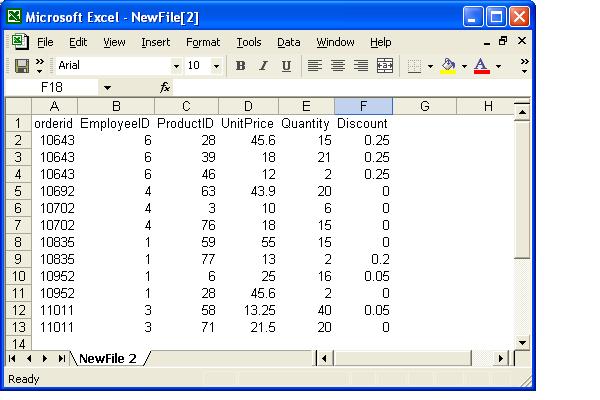Screen dimensions: 600x400
Task: Open the Arial font name dropdown
Action: [176, 66]
